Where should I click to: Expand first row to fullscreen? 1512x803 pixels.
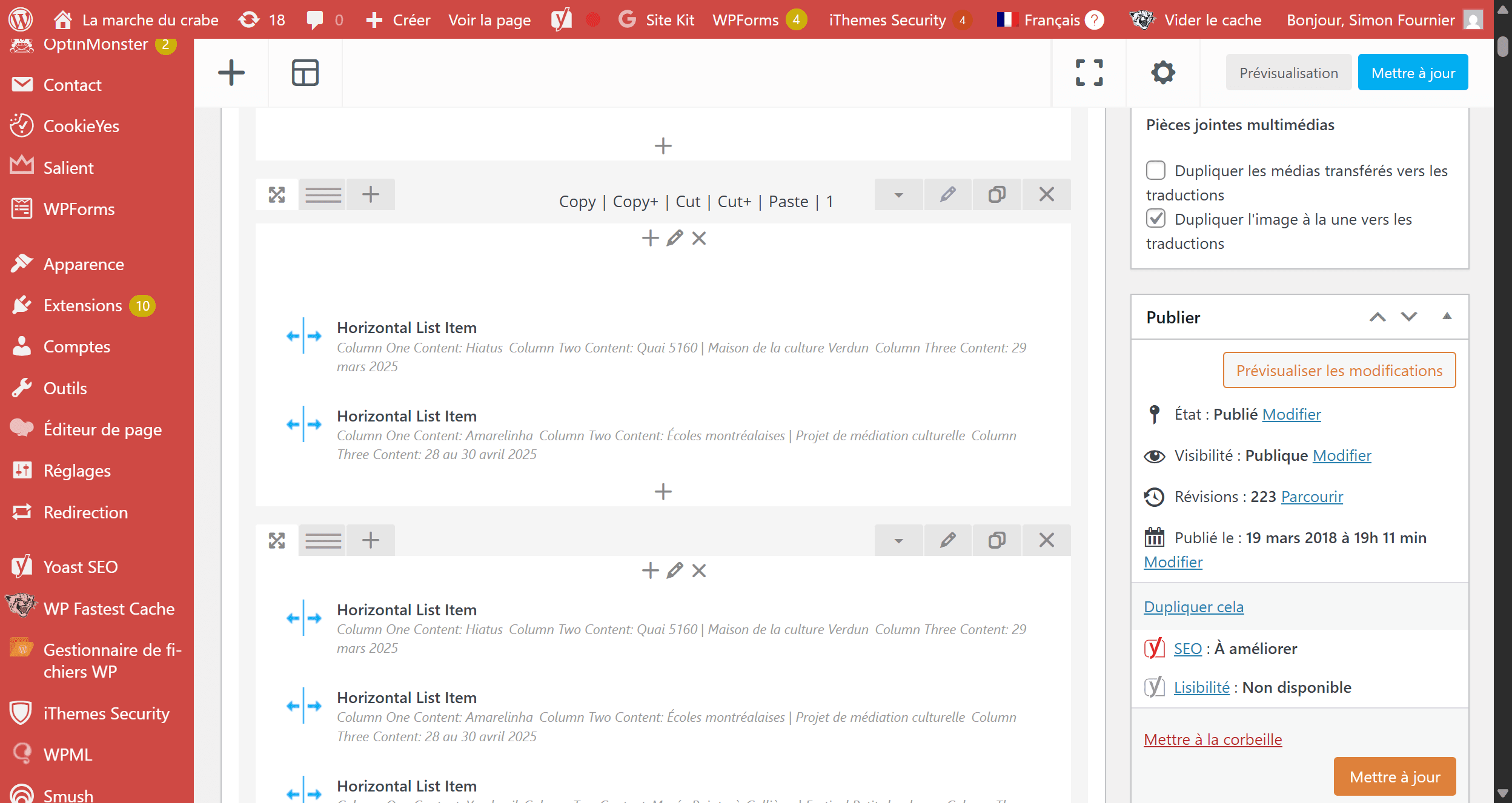[x=277, y=194]
